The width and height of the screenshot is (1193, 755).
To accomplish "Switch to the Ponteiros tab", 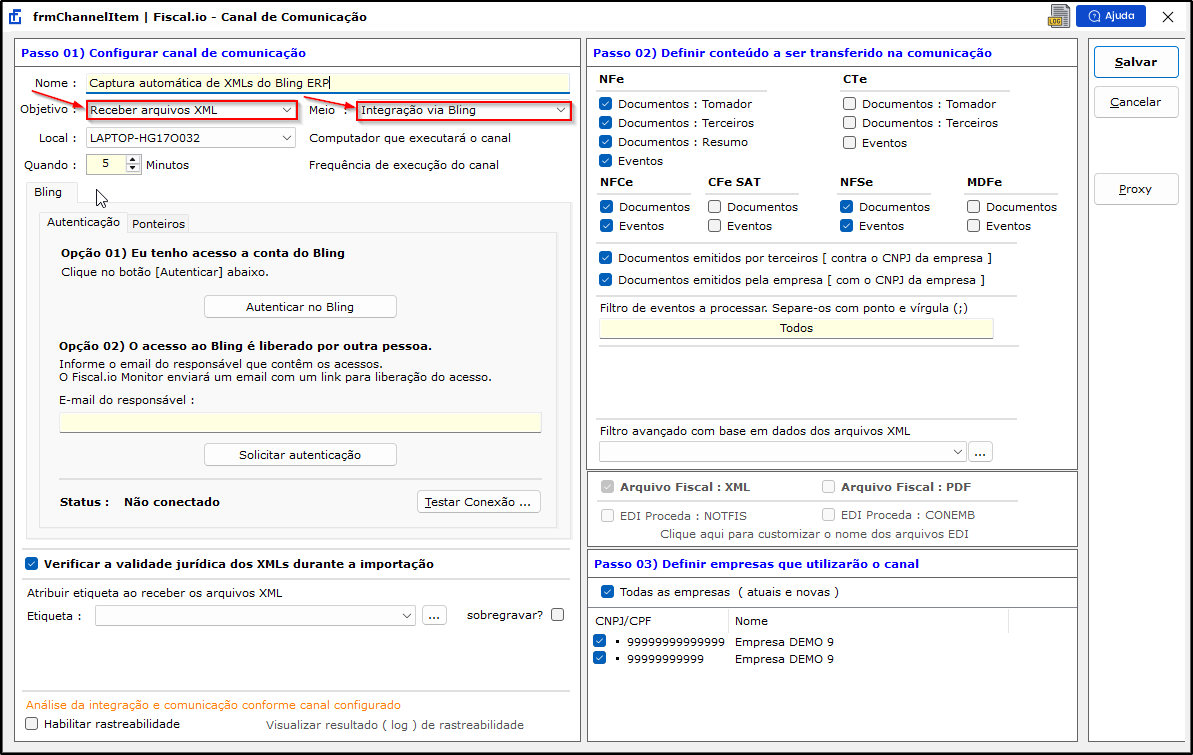I will coord(158,224).
